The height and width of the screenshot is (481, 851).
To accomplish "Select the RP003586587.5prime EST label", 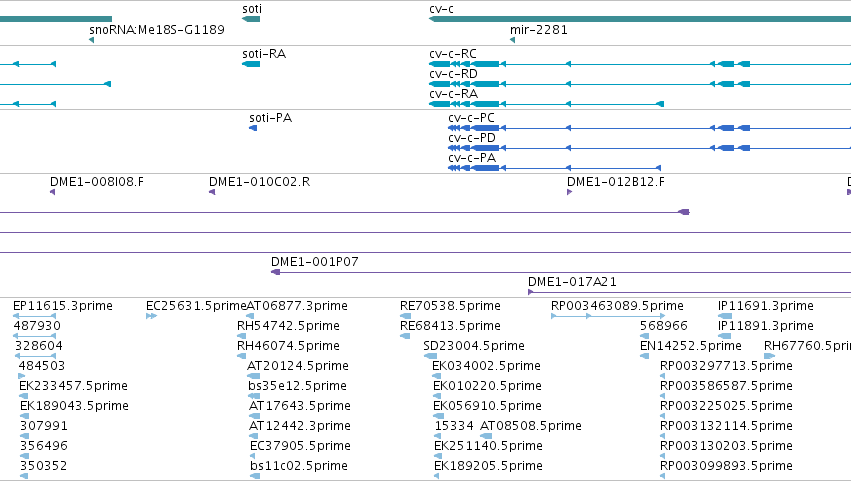I will [726, 386].
